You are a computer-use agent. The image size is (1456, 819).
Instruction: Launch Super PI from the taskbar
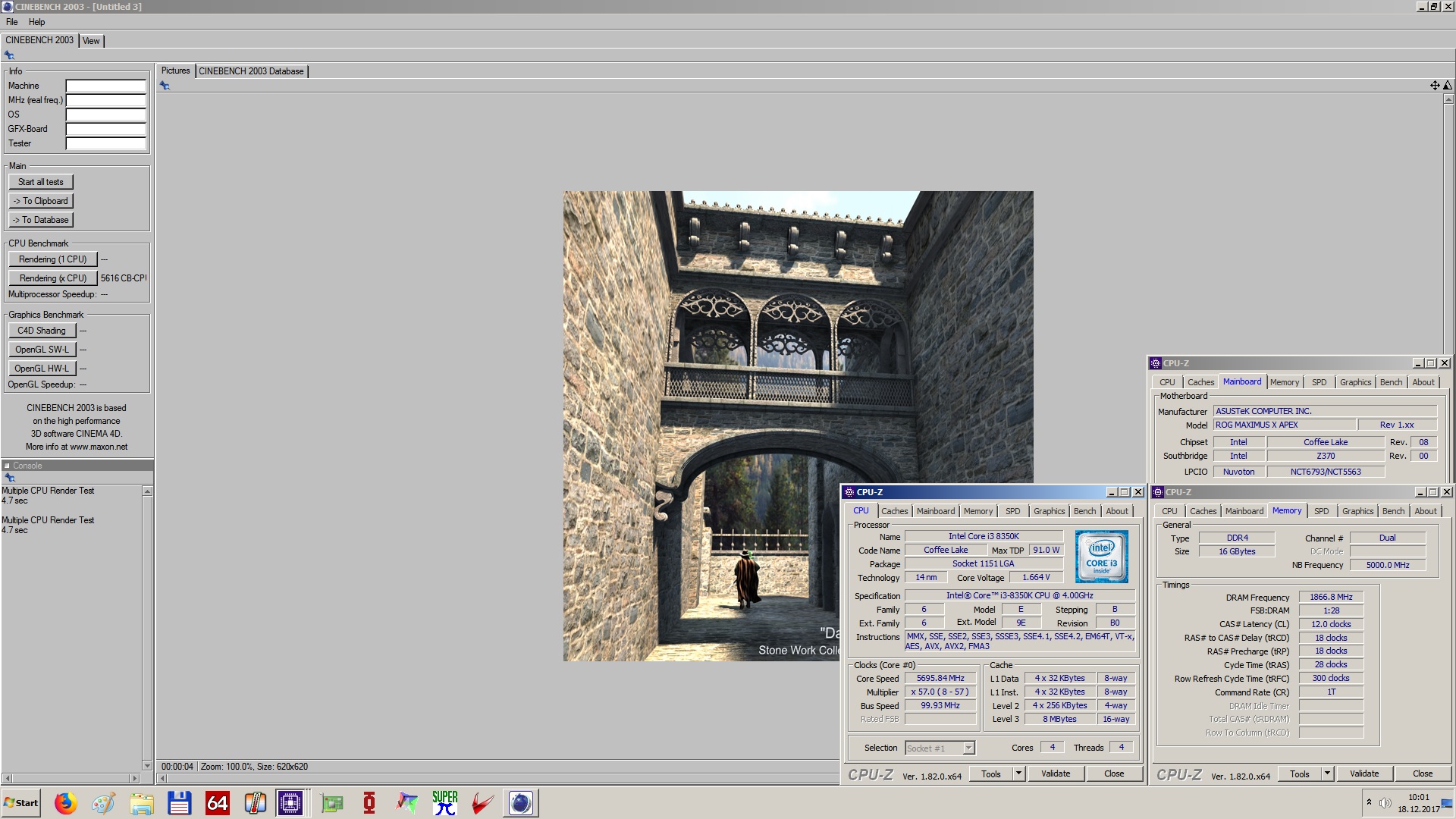(x=445, y=803)
